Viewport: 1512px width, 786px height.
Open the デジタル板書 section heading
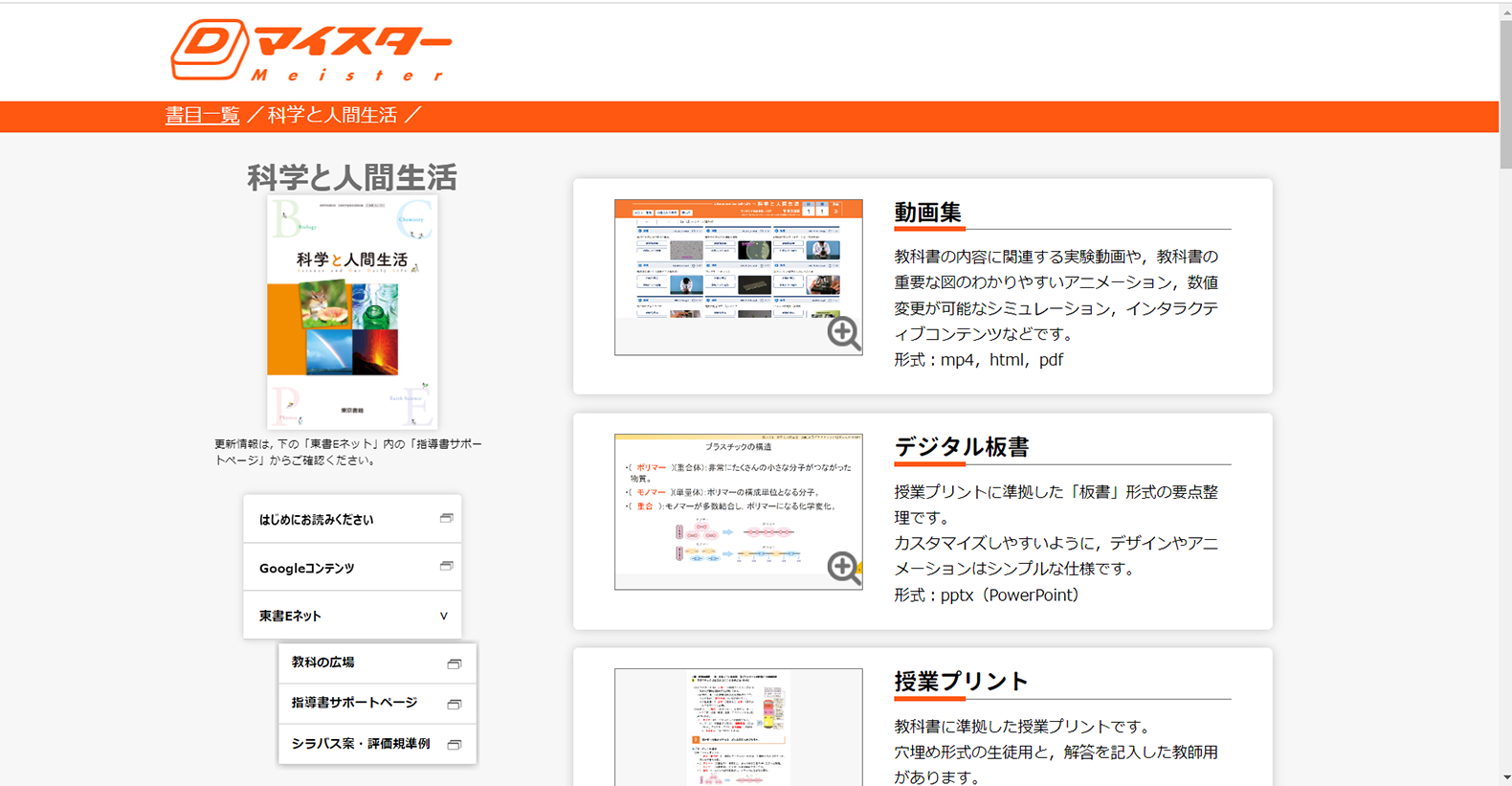click(x=961, y=447)
